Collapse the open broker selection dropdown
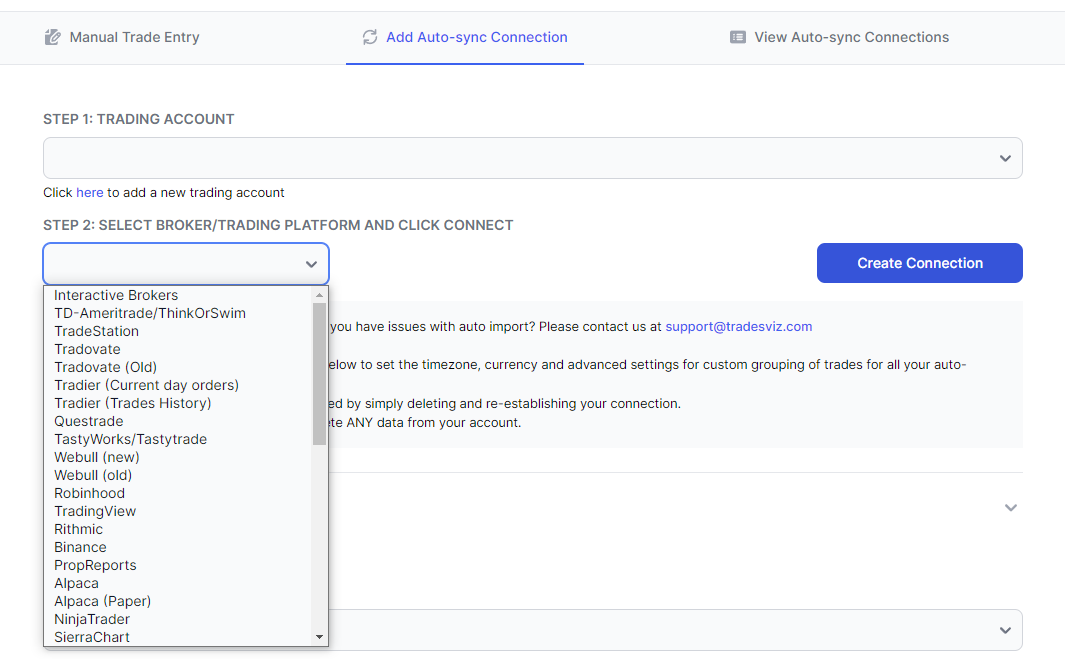The image size is (1065, 659). tap(310, 263)
